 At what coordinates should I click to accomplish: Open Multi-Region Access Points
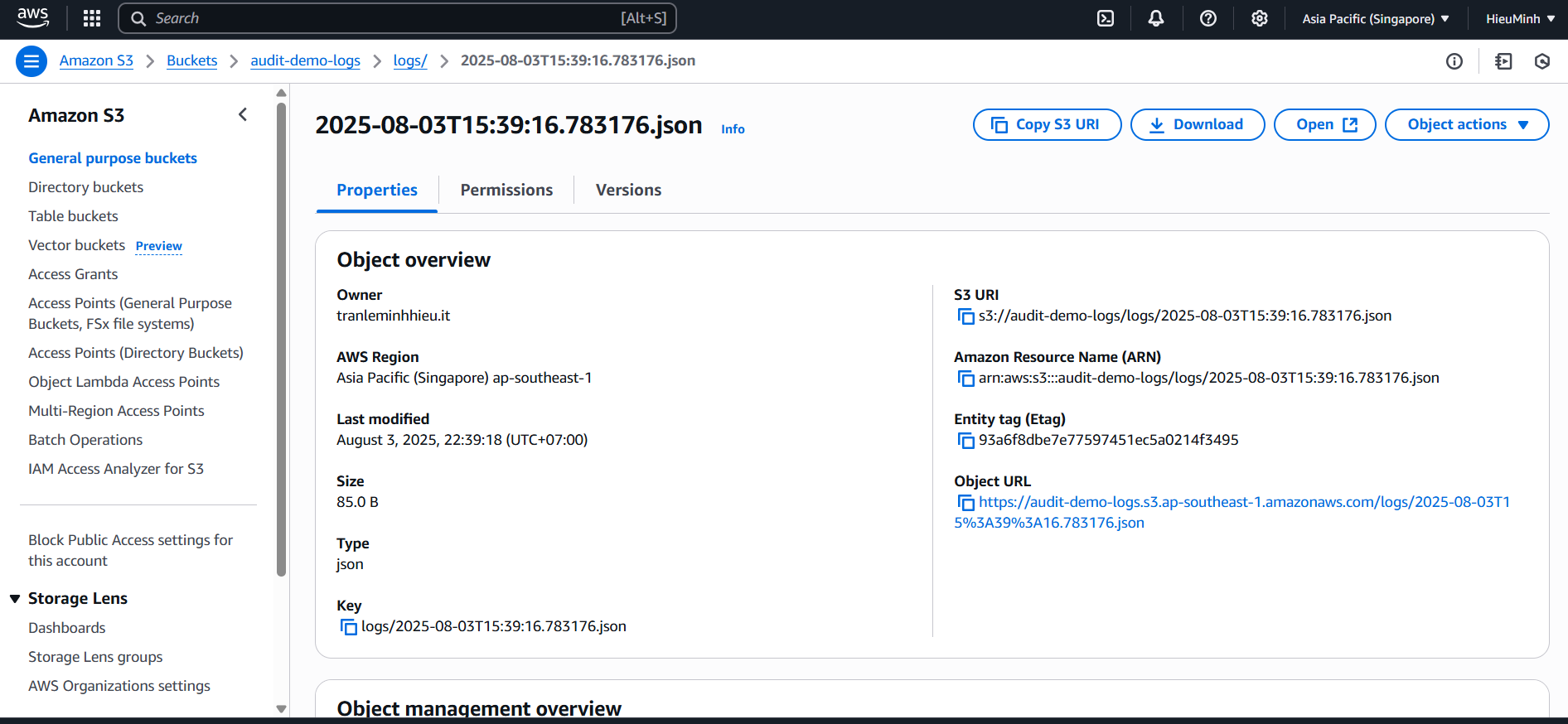point(116,411)
